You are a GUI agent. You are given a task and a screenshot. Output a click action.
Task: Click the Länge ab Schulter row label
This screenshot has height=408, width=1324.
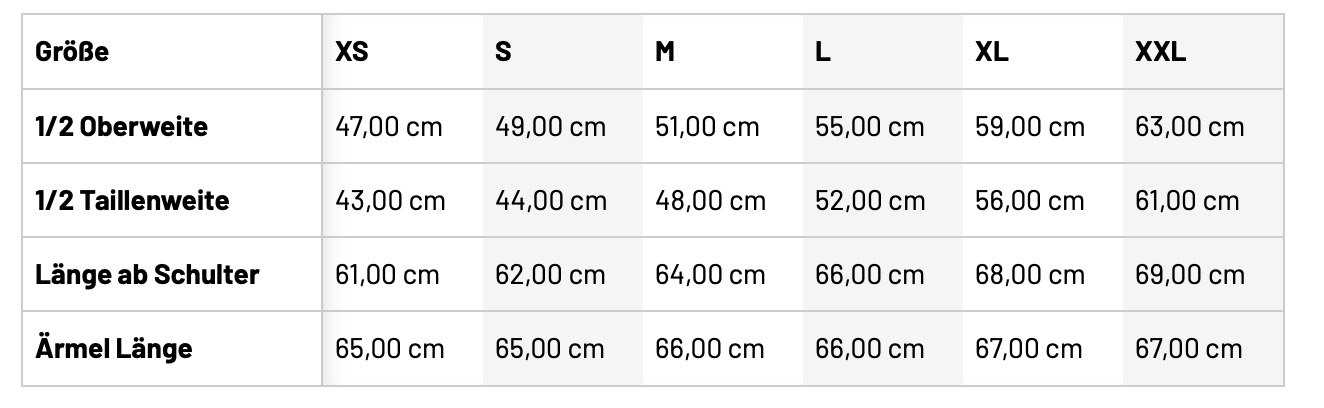click(x=147, y=274)
